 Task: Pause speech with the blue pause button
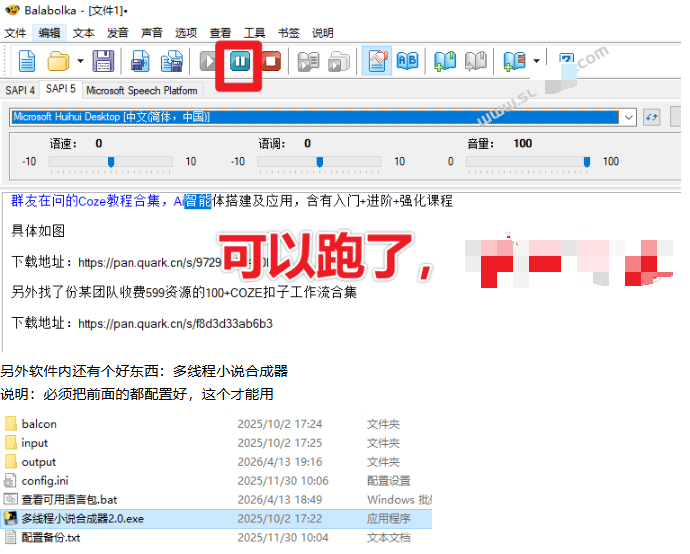coord(240,61)
